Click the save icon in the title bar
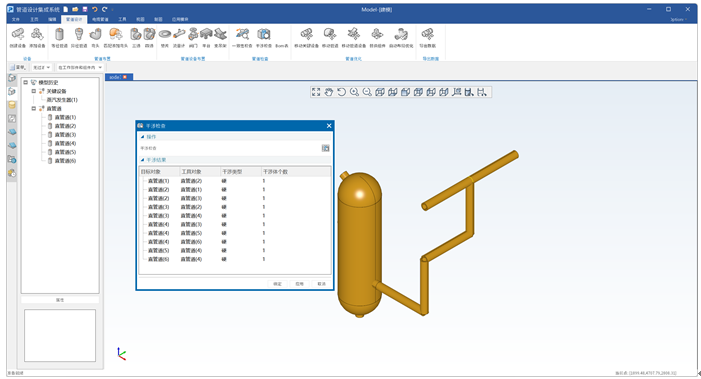Image resolution: width=701 pixels, height=379 pixels. tap(84, 9)
